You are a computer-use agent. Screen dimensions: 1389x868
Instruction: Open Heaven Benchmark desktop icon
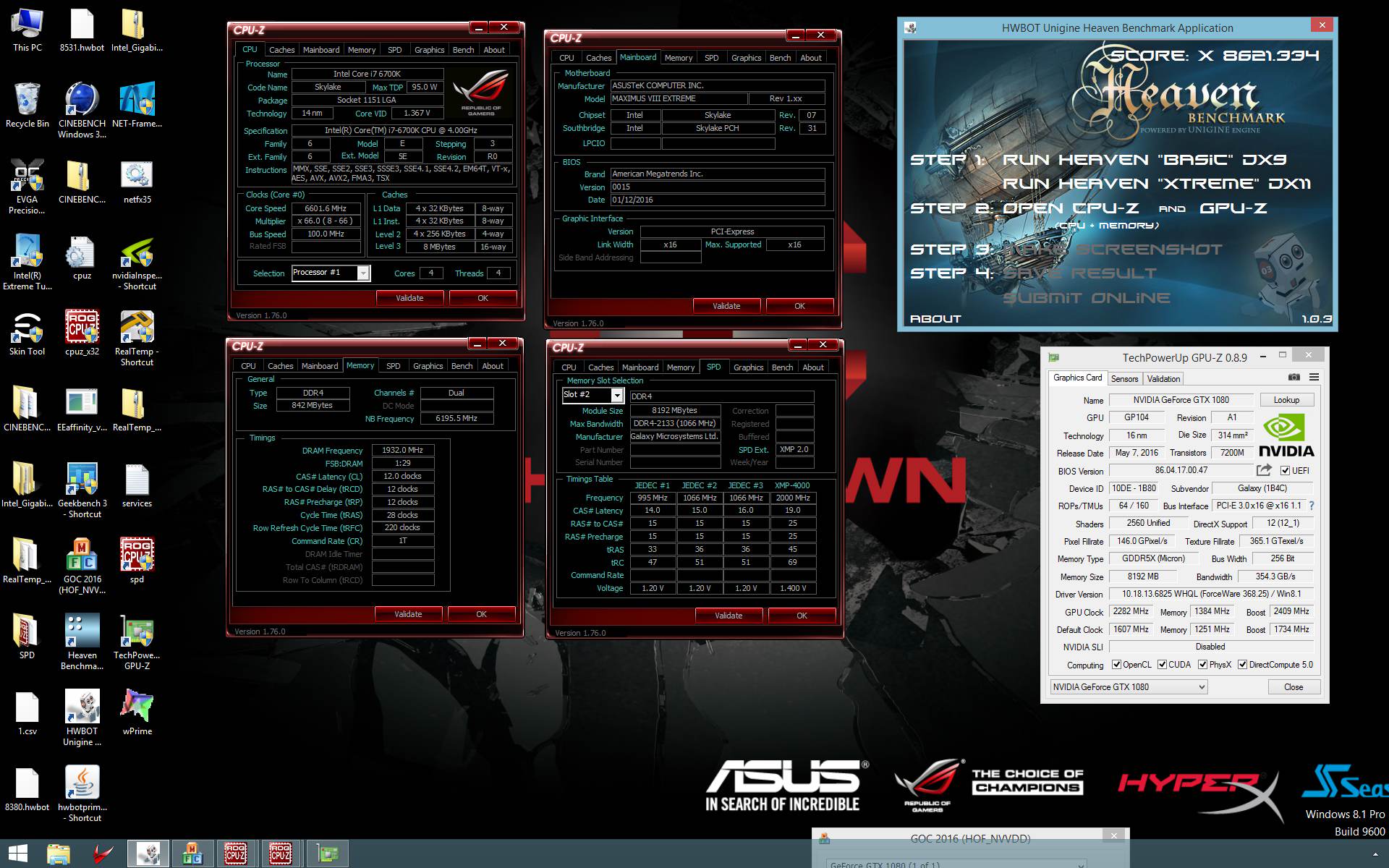tap(82, 642)
